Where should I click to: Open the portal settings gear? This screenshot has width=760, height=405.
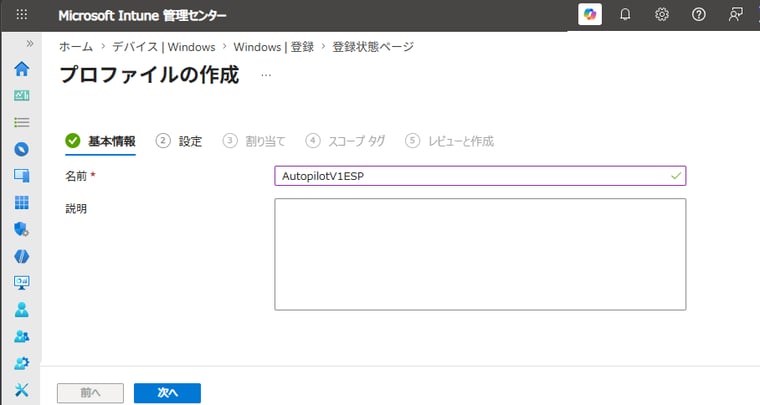pyautogui.click(x=662, y=15)
